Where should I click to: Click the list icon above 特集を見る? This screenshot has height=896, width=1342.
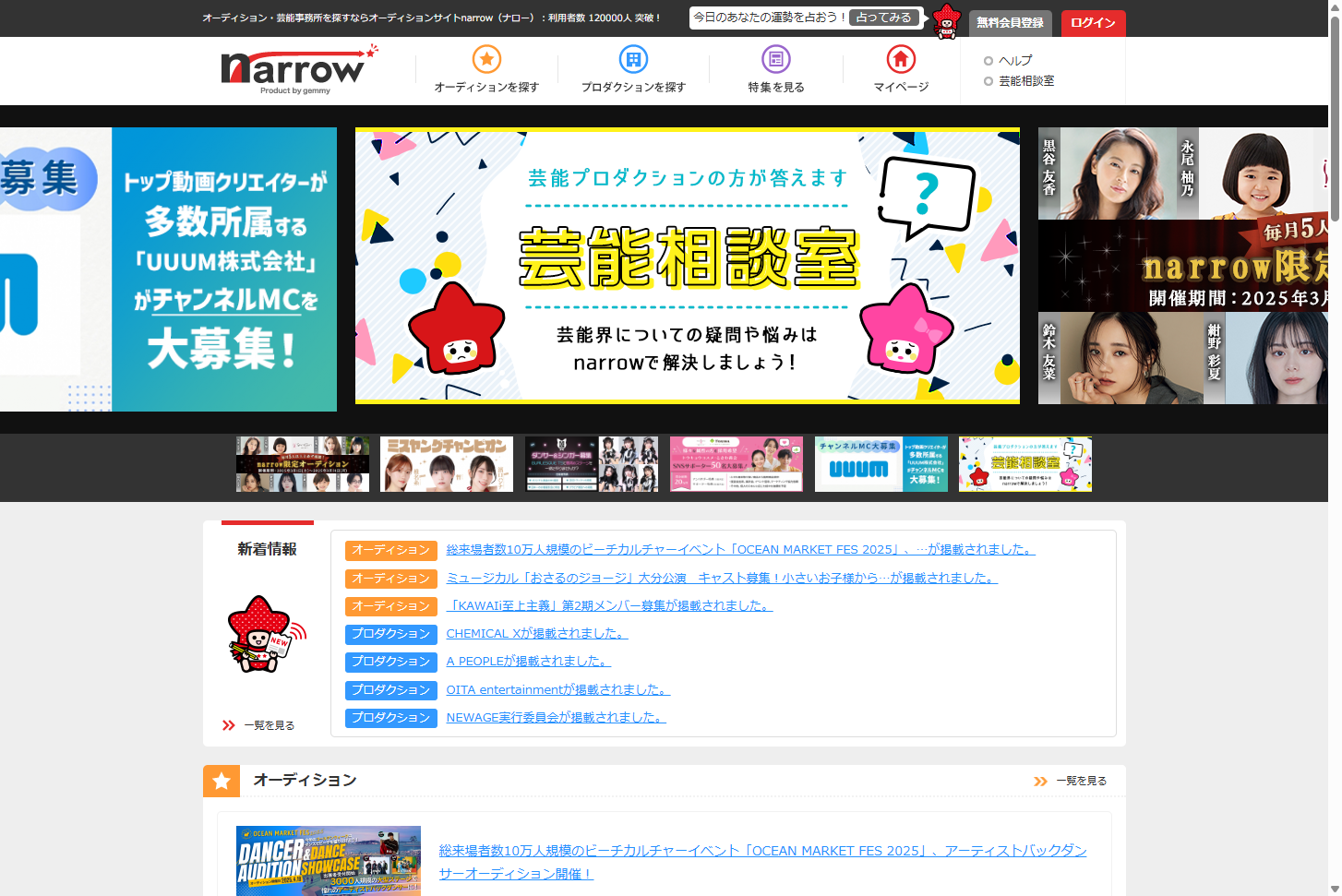tap(776, 59)
